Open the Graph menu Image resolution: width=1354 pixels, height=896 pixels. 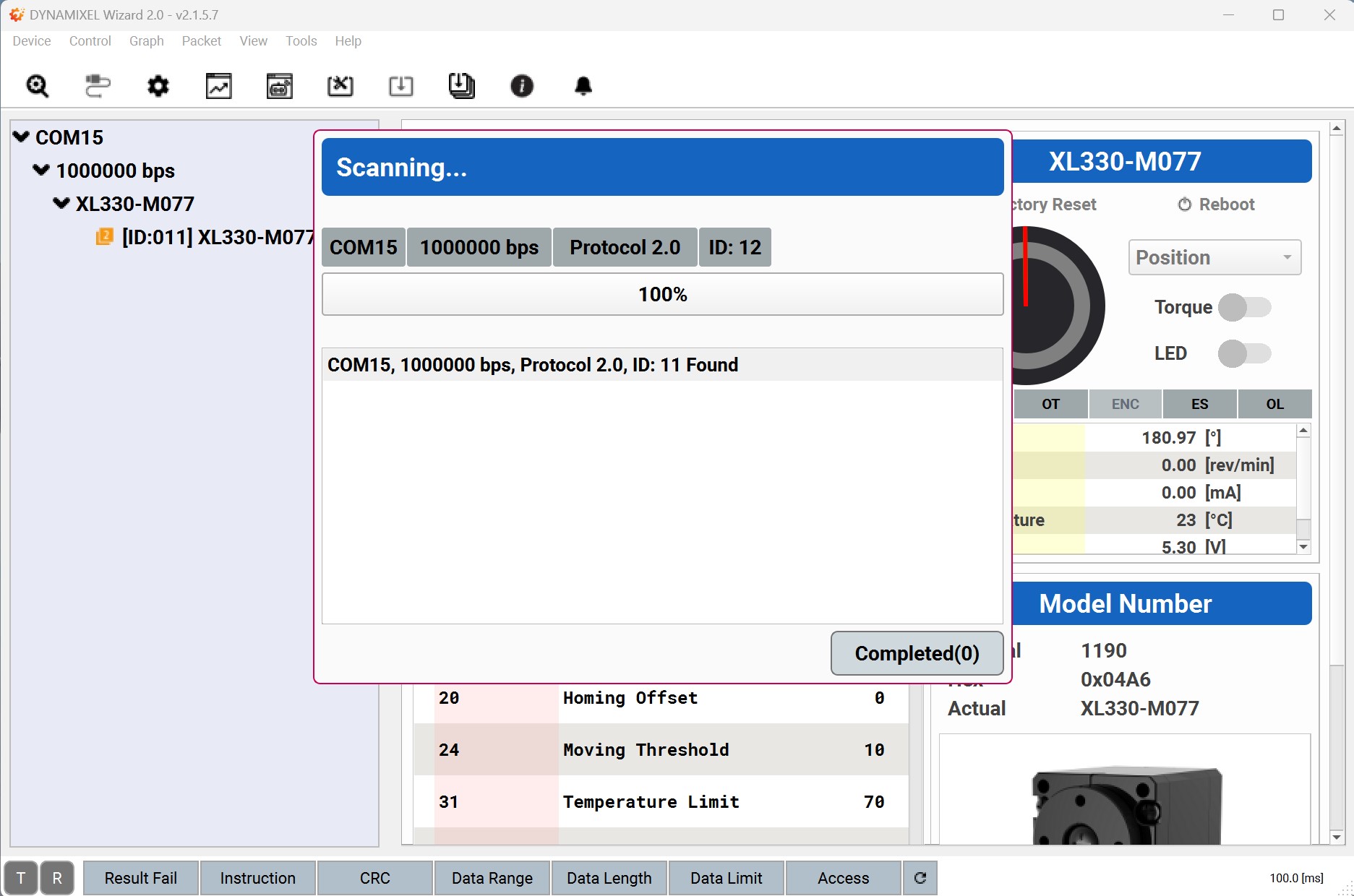pyautogui.click(x=147, y=41)
